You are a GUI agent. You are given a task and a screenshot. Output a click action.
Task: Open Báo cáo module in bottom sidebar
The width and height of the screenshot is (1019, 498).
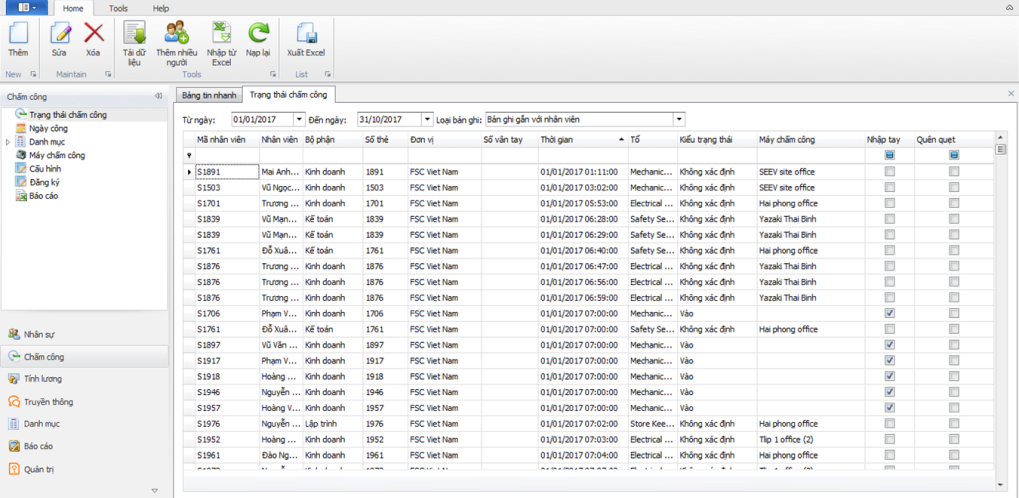click(x=84, y=447)
